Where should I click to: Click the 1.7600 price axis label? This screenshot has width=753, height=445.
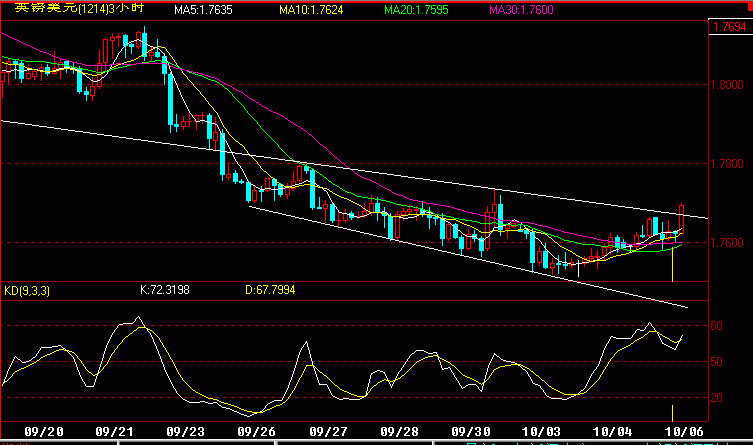tap(727, 242)
